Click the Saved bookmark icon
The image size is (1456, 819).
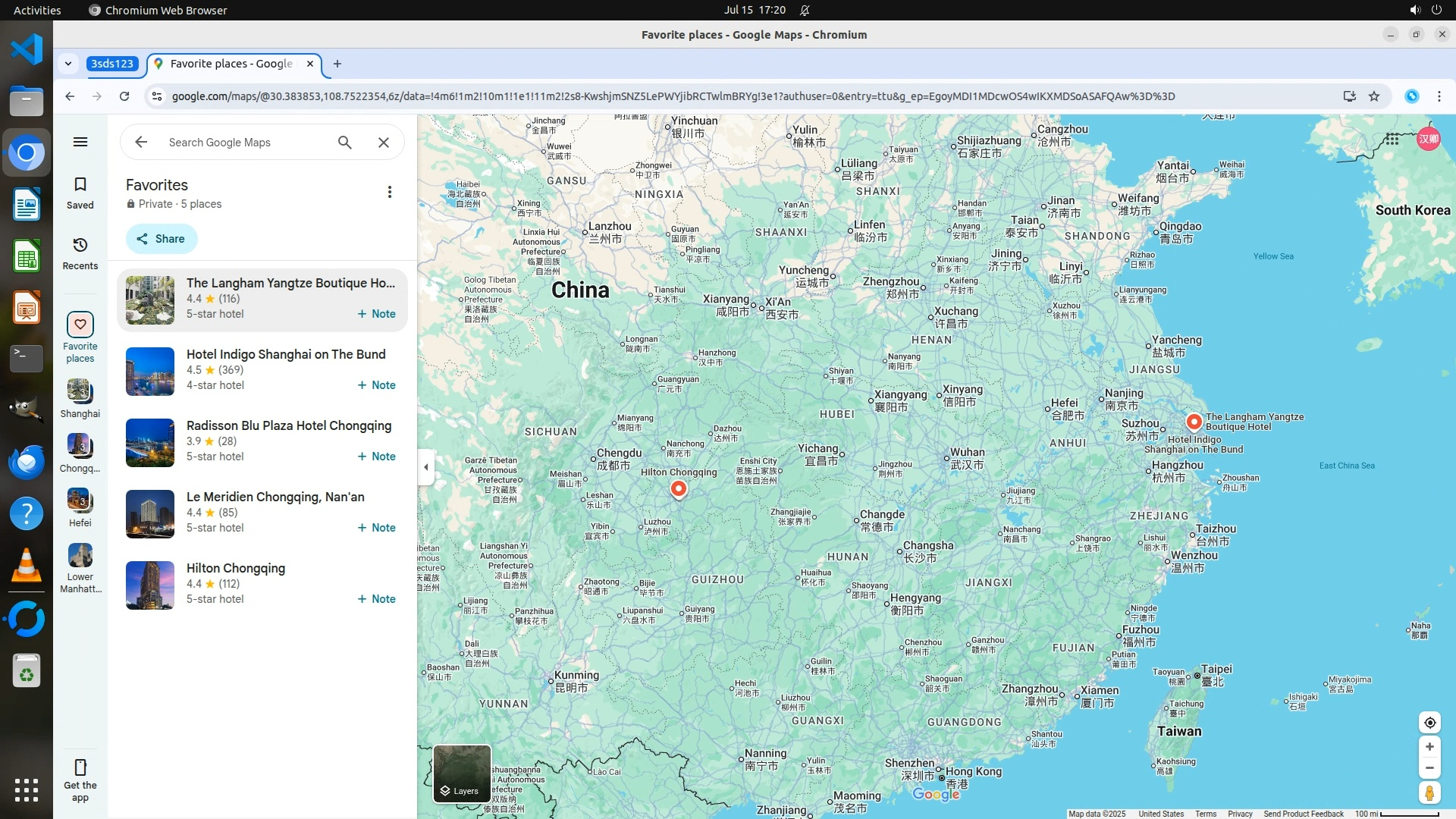(80, 185)
